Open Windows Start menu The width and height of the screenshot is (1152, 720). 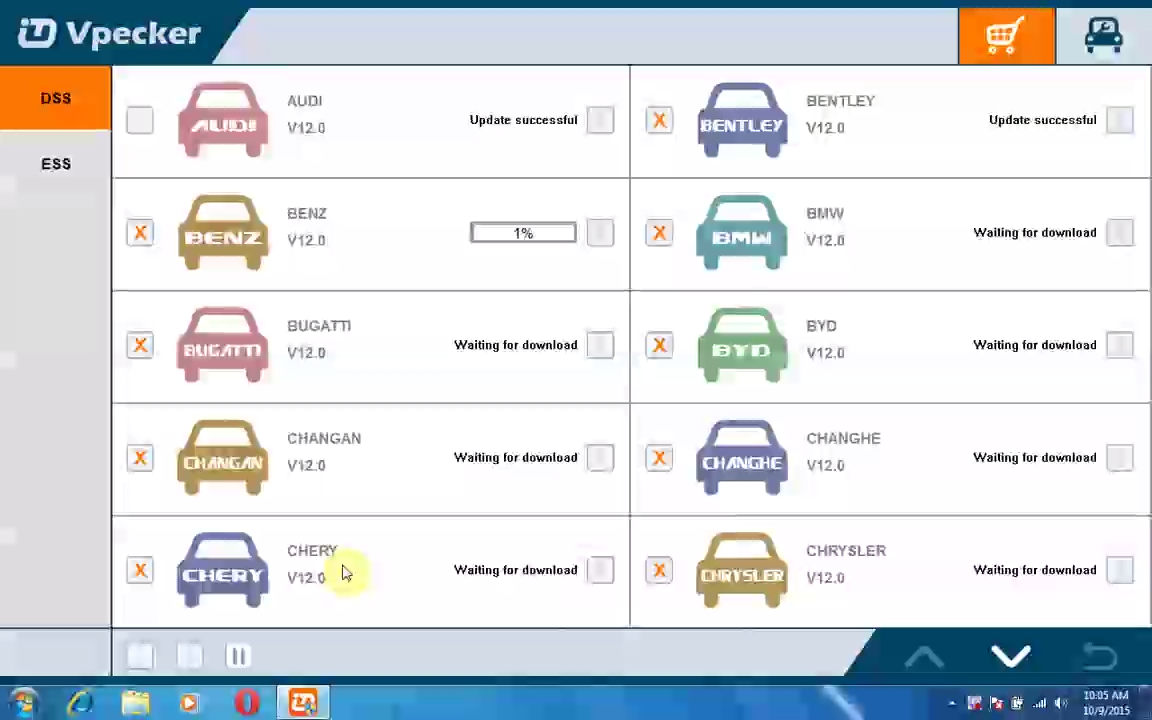click(x=24, y=703)
